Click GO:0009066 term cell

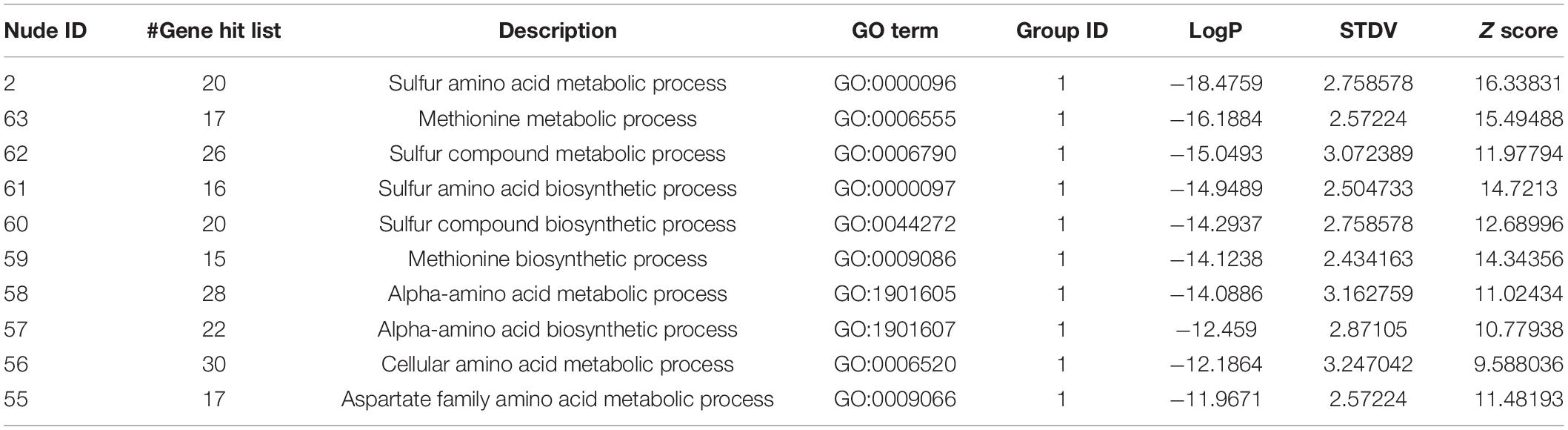click(895, 400)
